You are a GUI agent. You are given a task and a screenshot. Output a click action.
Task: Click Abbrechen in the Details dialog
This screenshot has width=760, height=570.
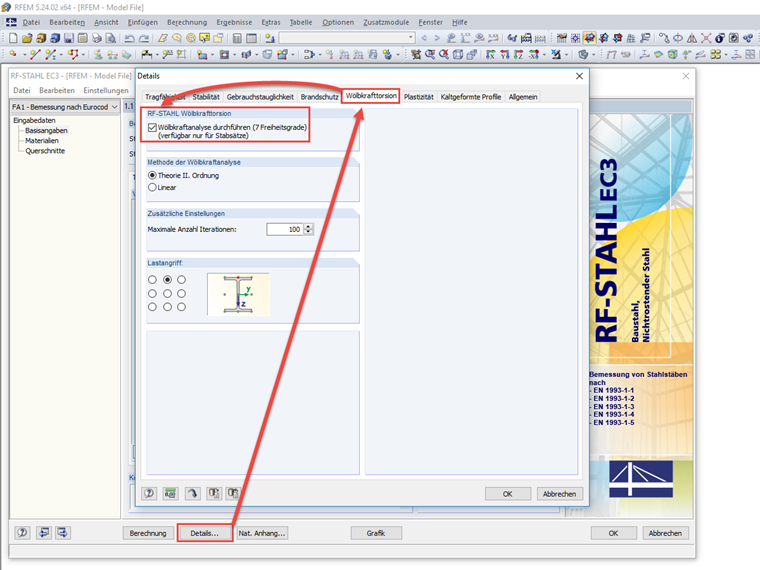(x=559, y=494)
